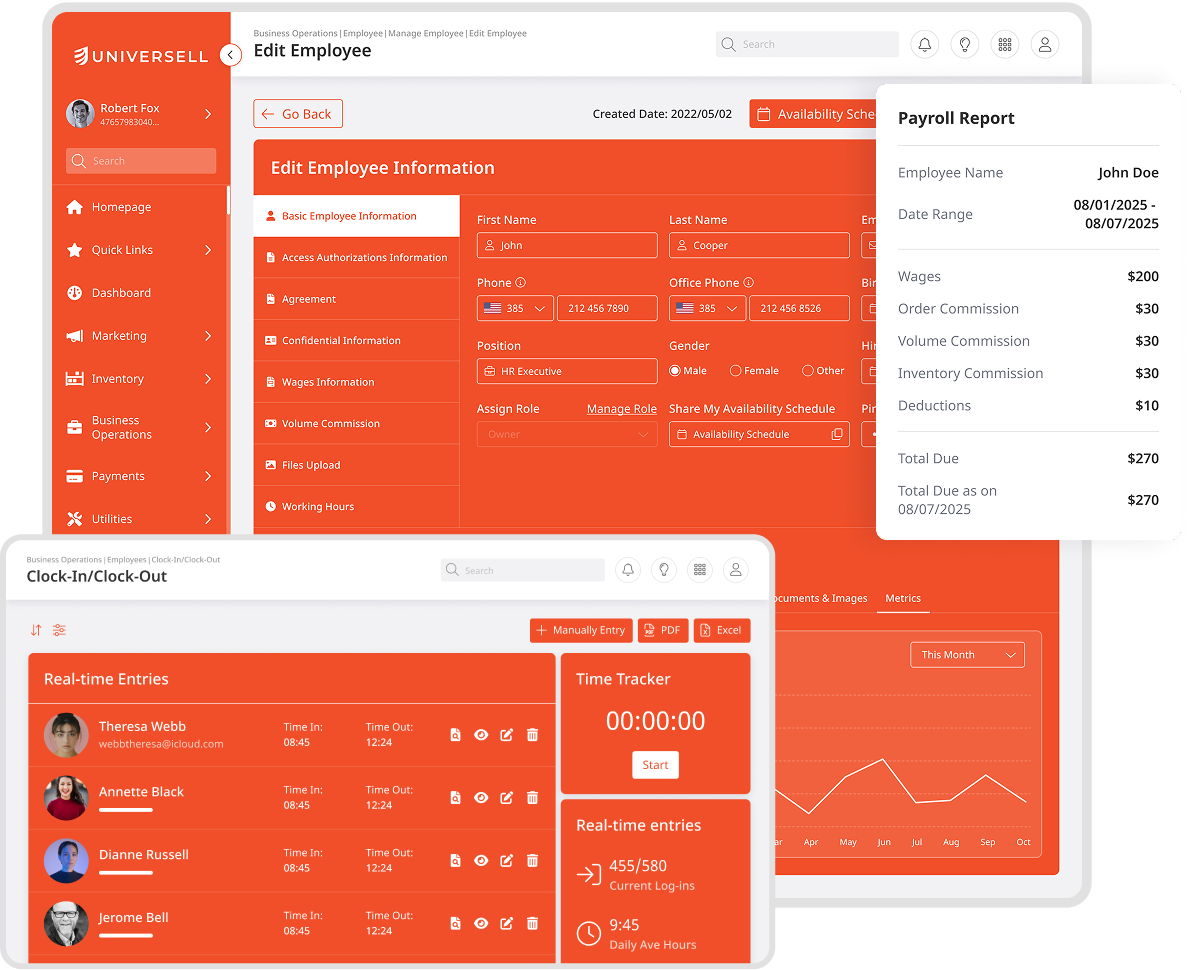Expand Inventory menu in the sidebar
The image size is (1194, 970).
click(208, 378)
